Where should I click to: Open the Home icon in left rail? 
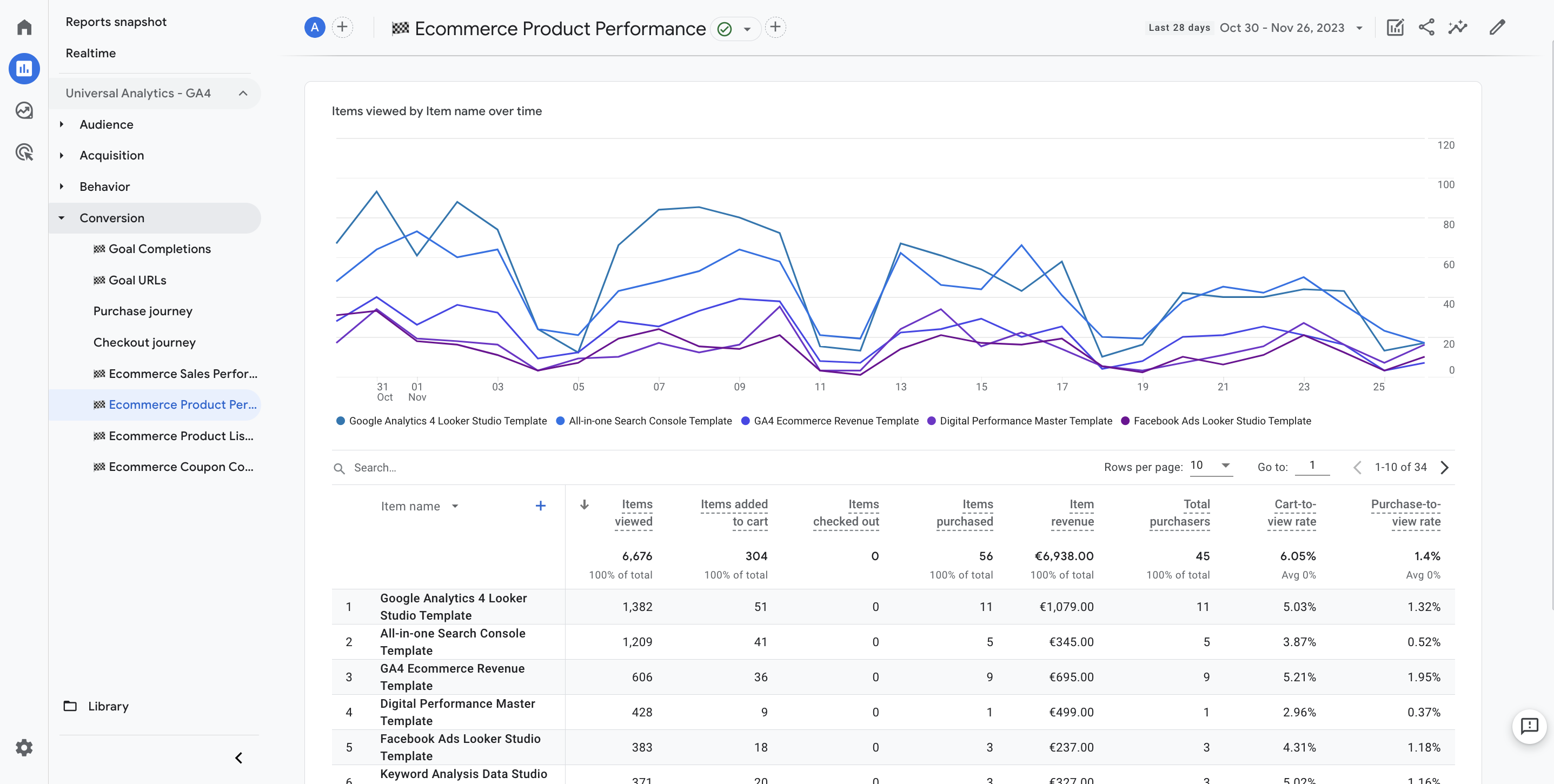[x=24, y=27]
